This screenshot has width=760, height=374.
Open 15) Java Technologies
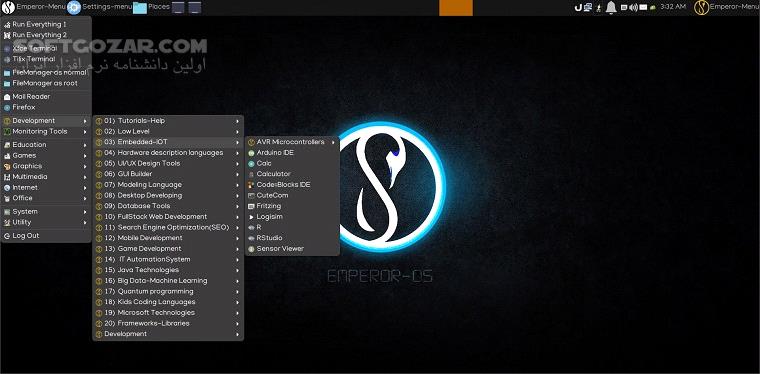[168, 270]
